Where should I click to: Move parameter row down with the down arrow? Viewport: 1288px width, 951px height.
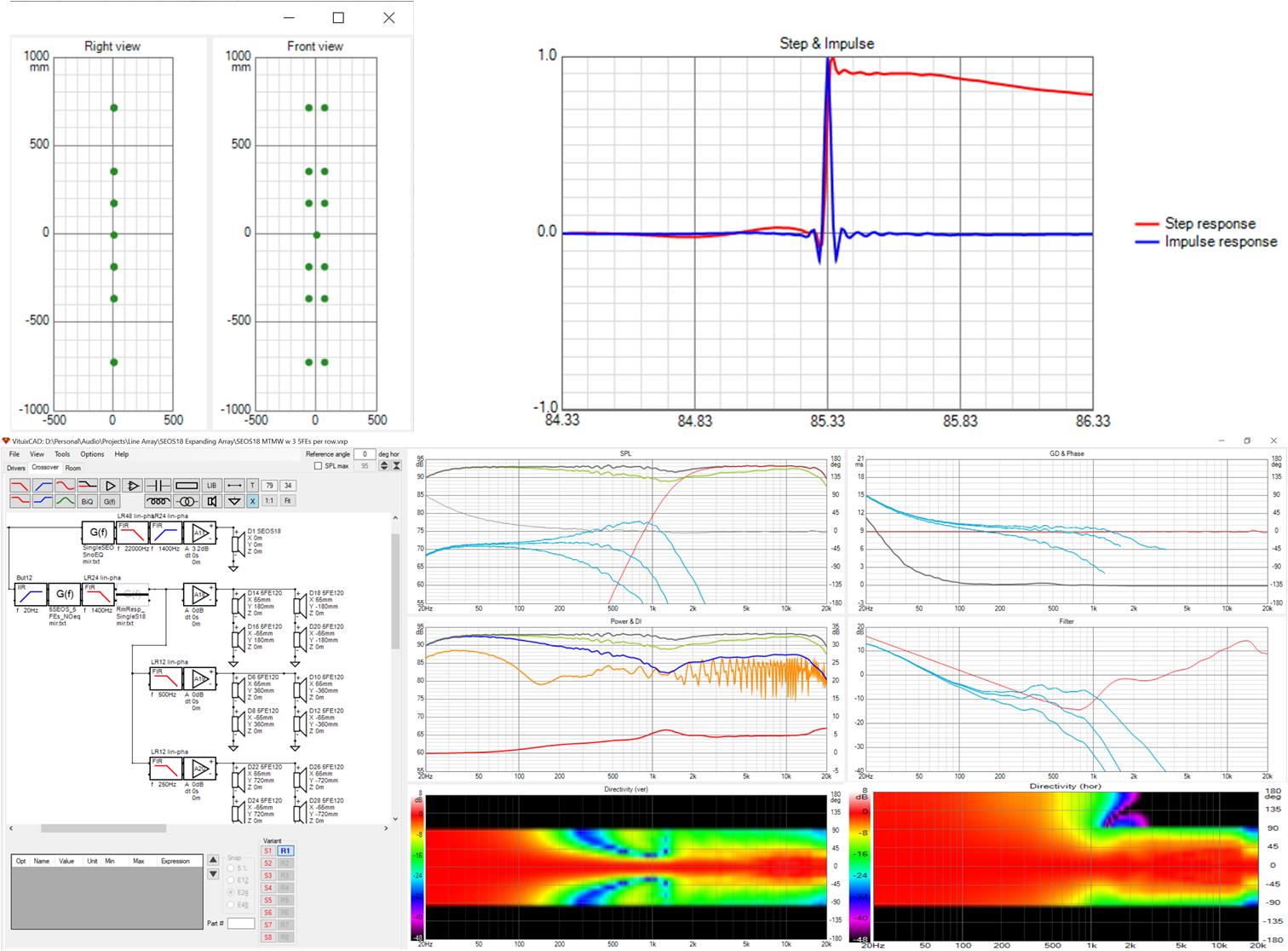213,873
